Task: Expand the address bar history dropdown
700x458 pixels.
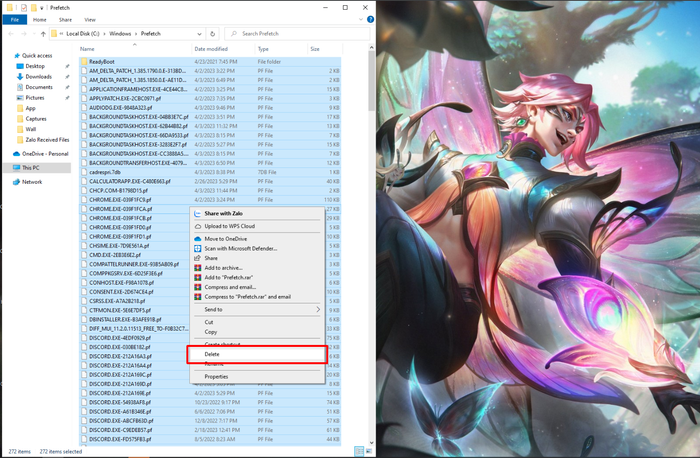Action: click(199, 34)
